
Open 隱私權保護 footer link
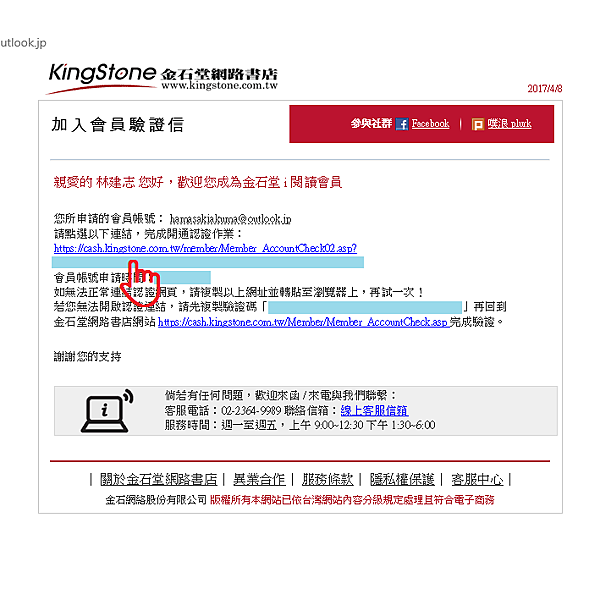(x=402, y=479)
